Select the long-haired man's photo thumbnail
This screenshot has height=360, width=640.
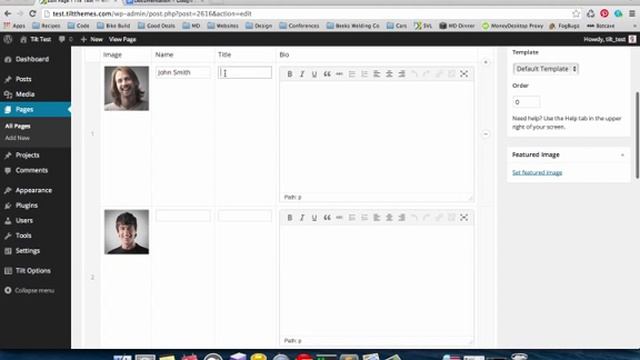(x=127, y=88)
